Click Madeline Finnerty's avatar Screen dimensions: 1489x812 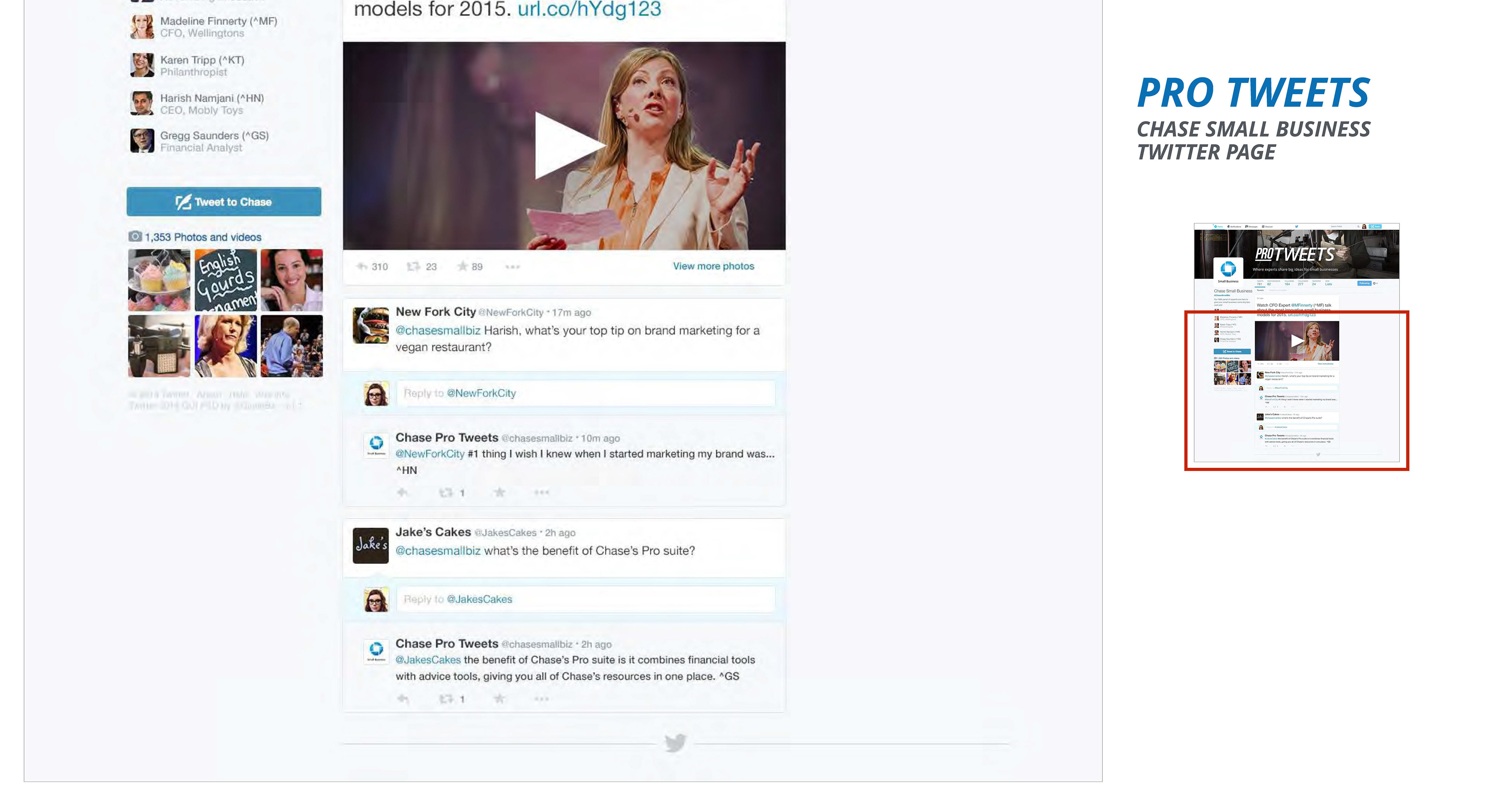point(143,27)
